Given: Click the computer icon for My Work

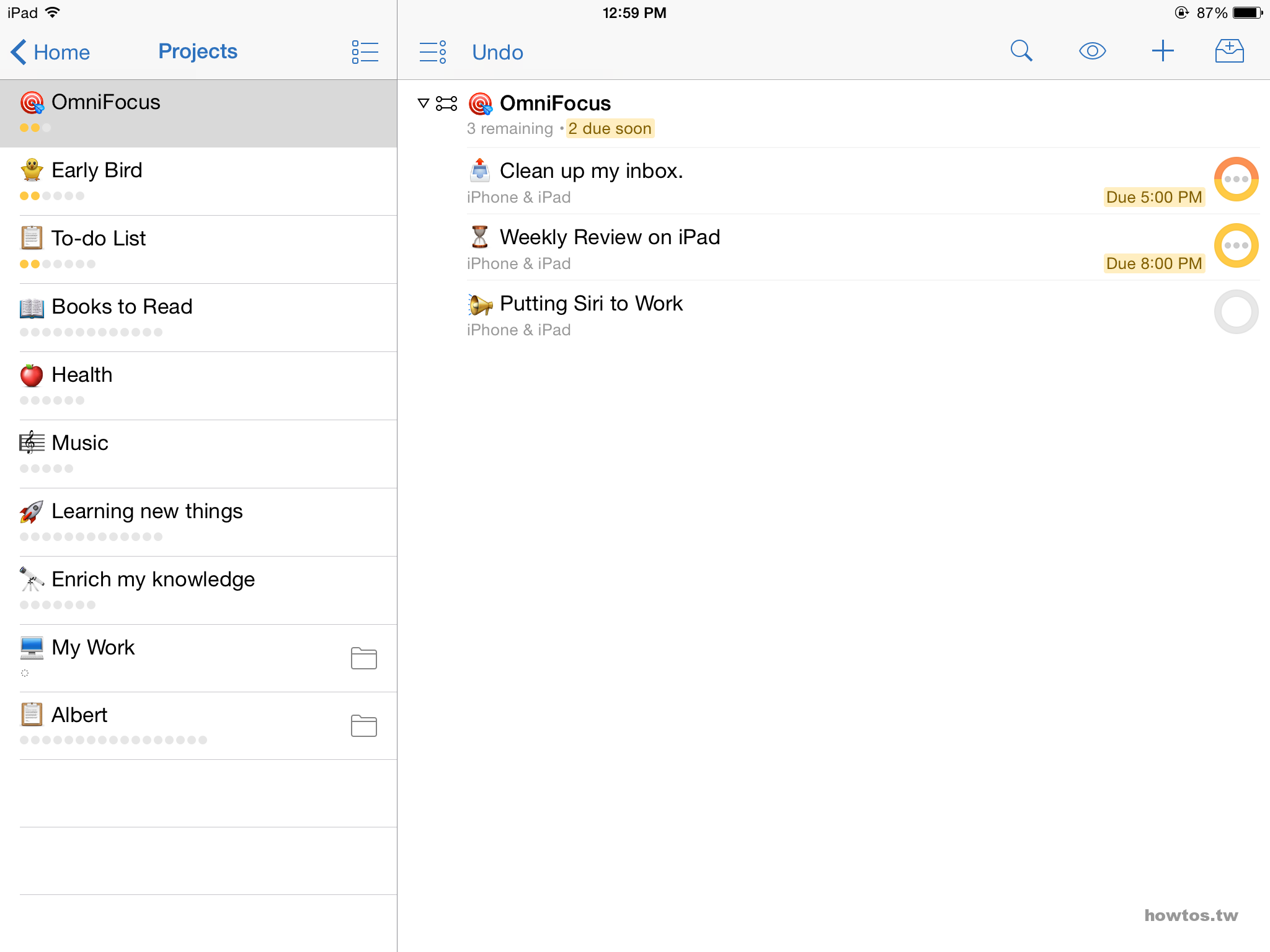Looking at the screenshot, I should click(x=32, y=648).
